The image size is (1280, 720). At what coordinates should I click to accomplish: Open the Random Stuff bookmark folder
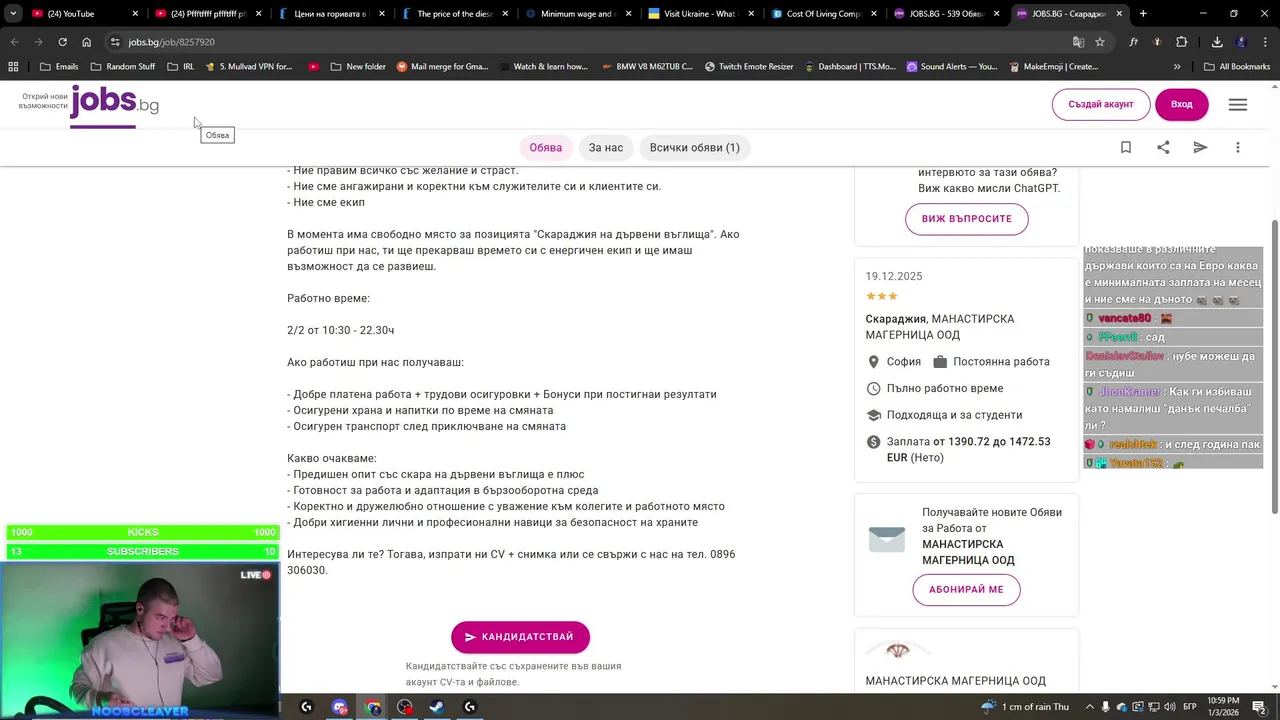click(x=122, y=67)
